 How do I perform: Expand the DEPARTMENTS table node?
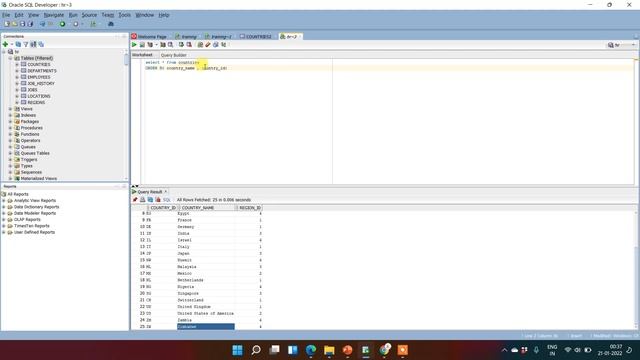pos(17,71)
